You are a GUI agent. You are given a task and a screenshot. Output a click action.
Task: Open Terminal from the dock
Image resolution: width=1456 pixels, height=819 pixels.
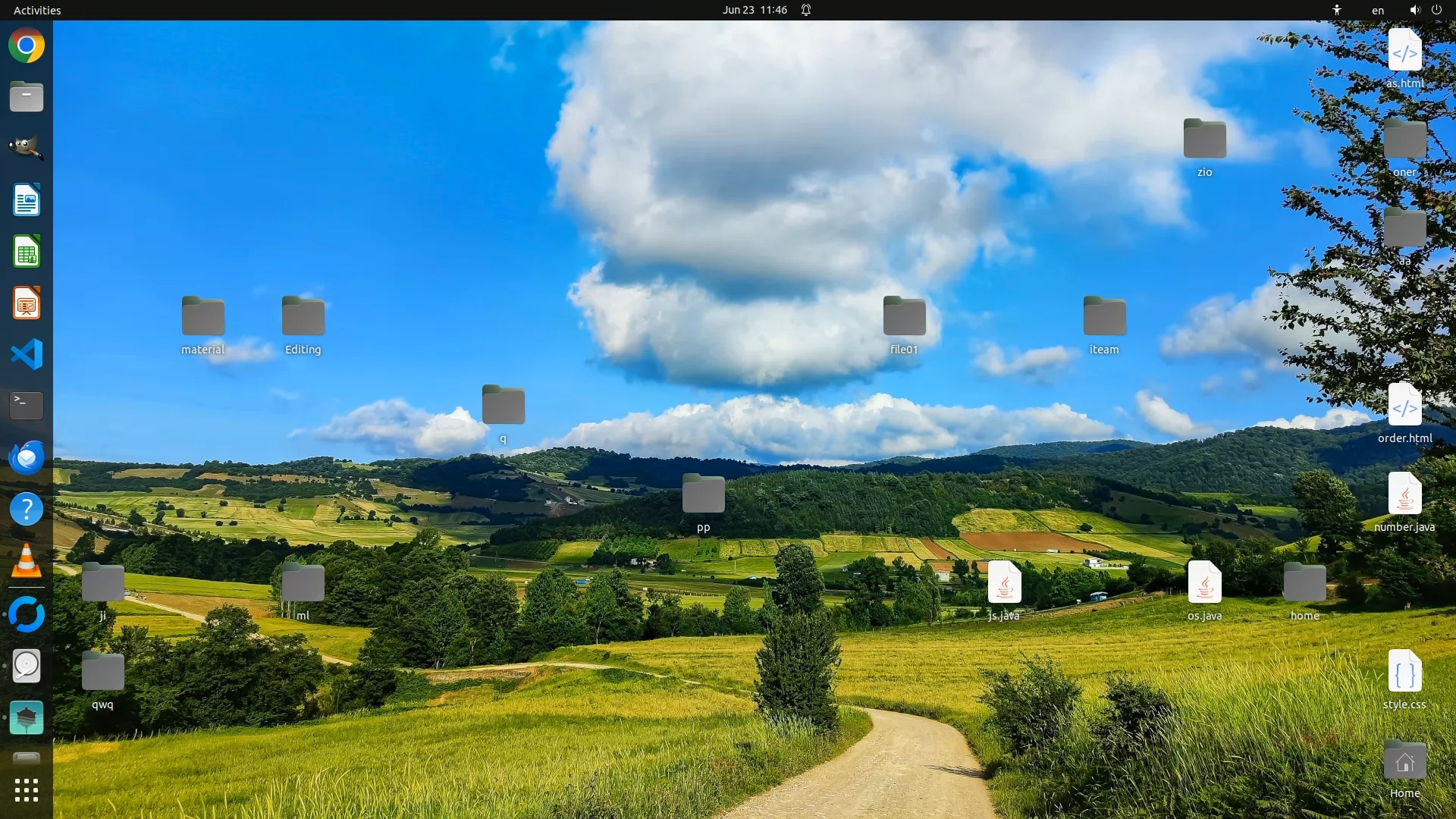click(x=27, y=406)
